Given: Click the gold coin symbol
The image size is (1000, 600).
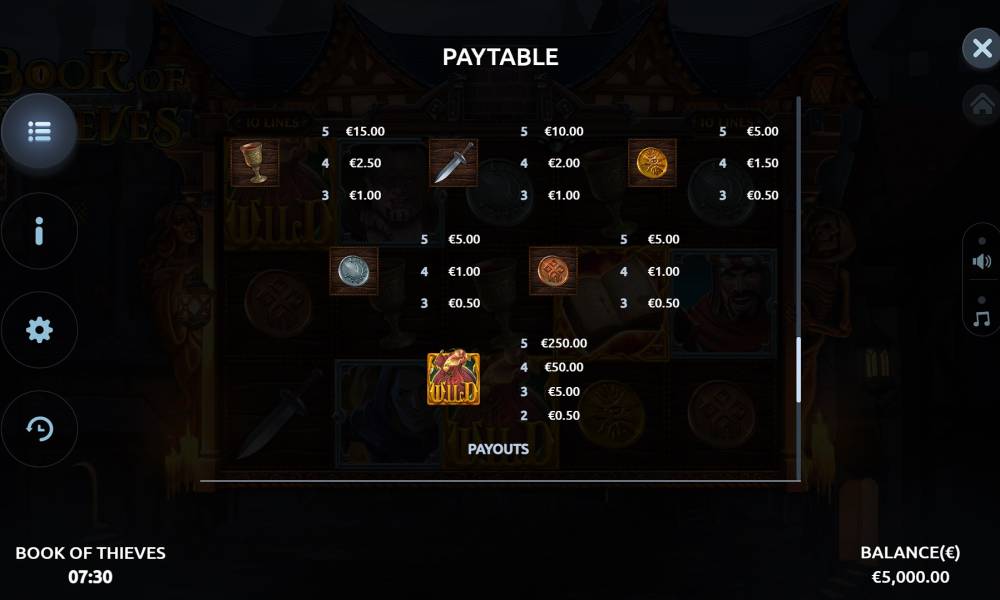Looking at the screenshot, I should pos(652,163).
